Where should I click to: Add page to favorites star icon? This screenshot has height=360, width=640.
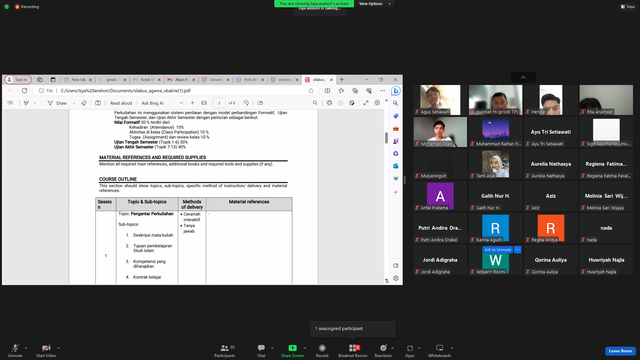[x=311, y=91]
